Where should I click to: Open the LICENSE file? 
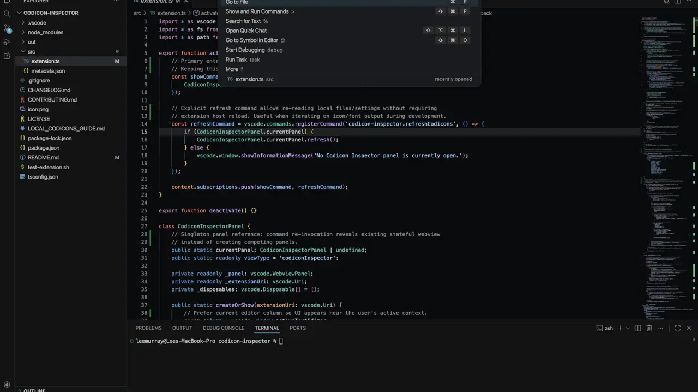coord(71,119)
